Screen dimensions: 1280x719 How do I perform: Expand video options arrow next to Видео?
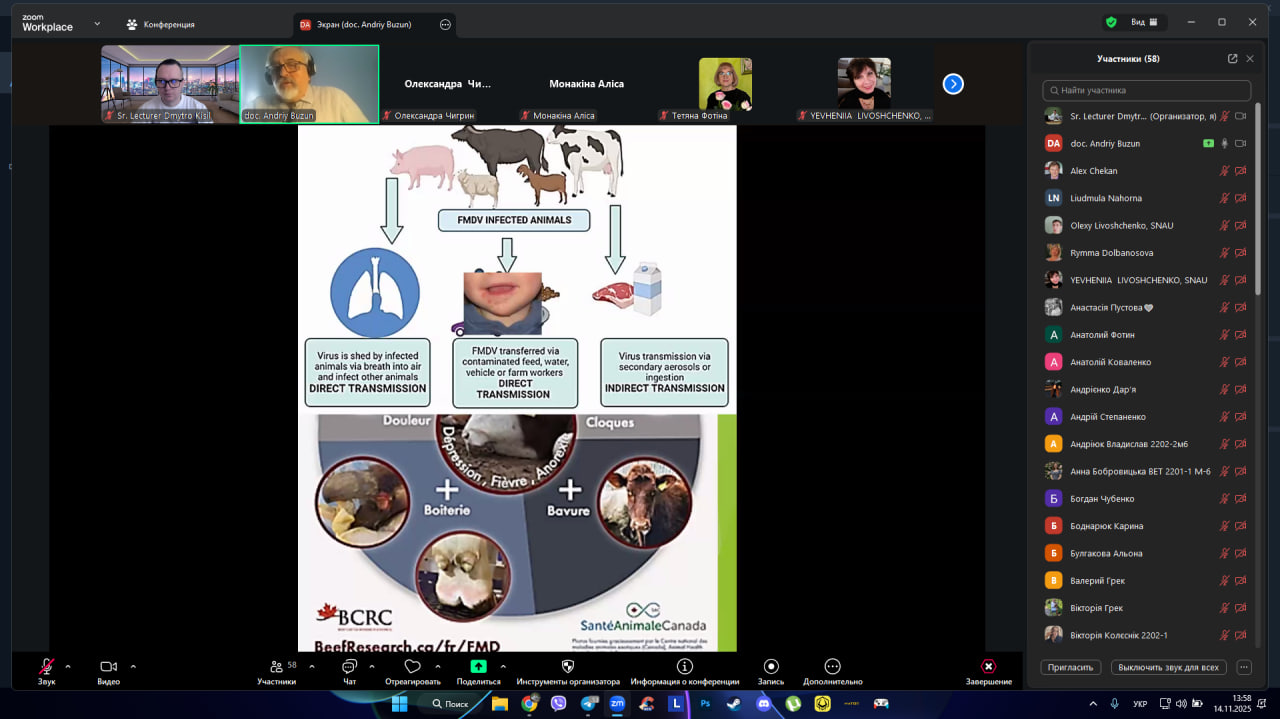133,666
